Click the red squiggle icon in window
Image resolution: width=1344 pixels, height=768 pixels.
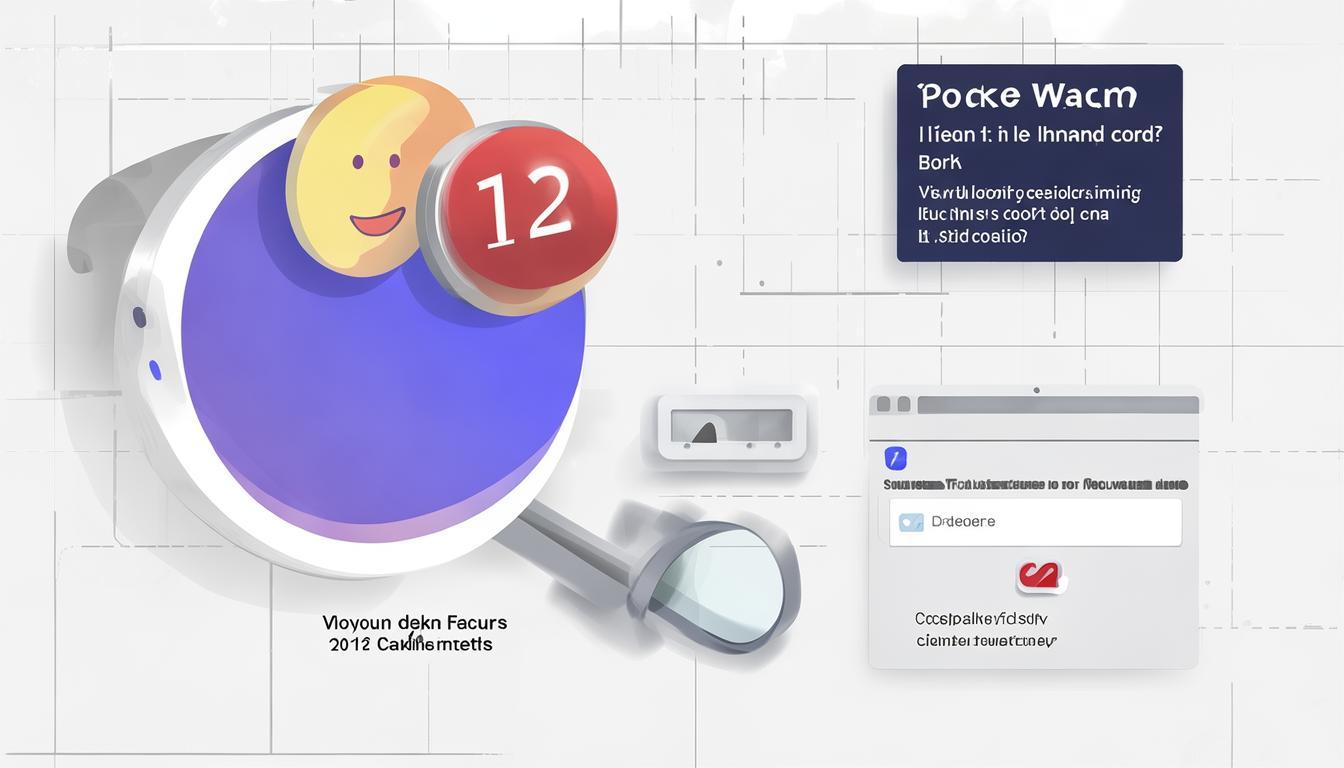[x=1040, y=576]
